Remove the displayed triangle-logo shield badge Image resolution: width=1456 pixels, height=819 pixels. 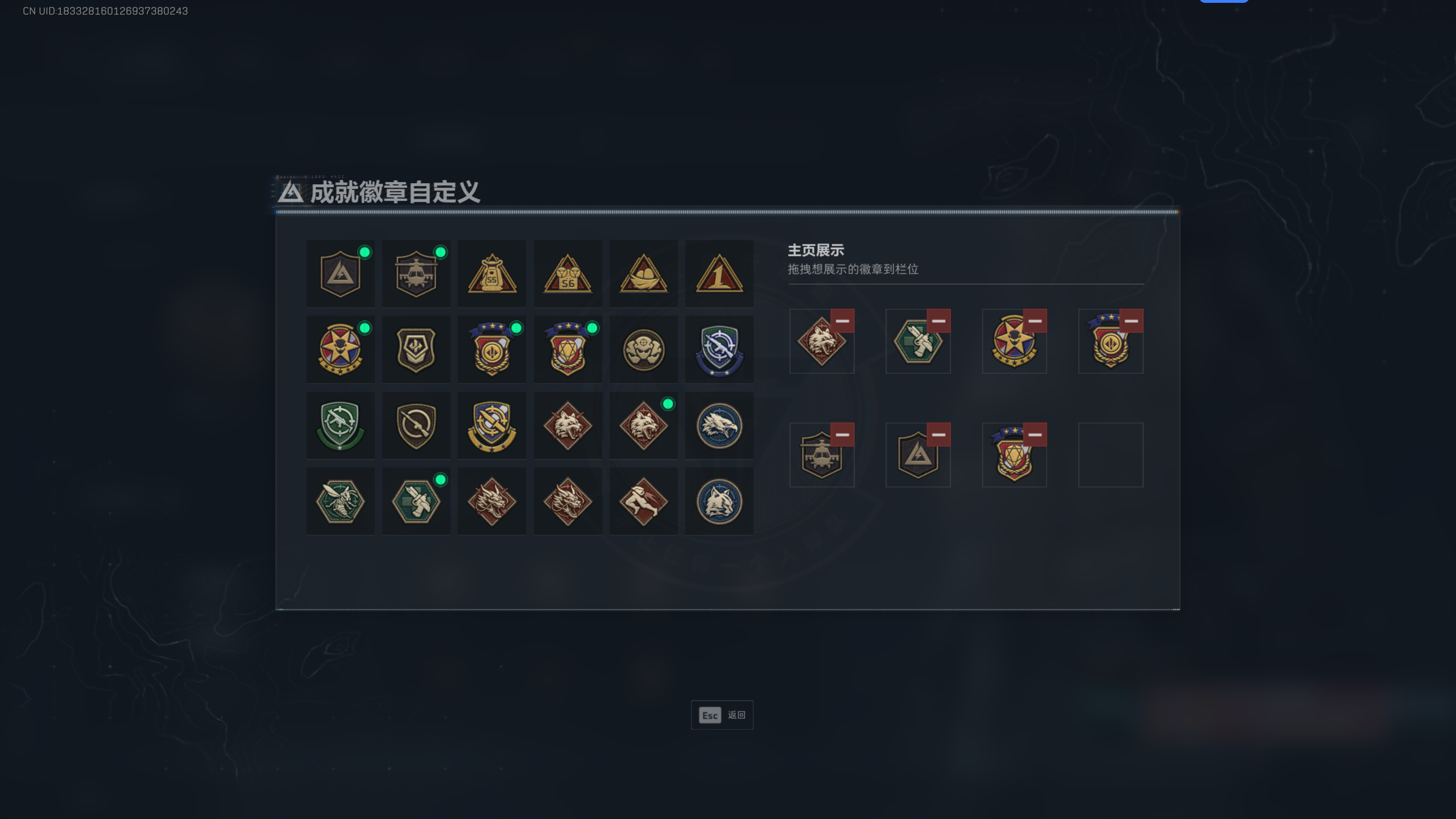click(938, 435)
